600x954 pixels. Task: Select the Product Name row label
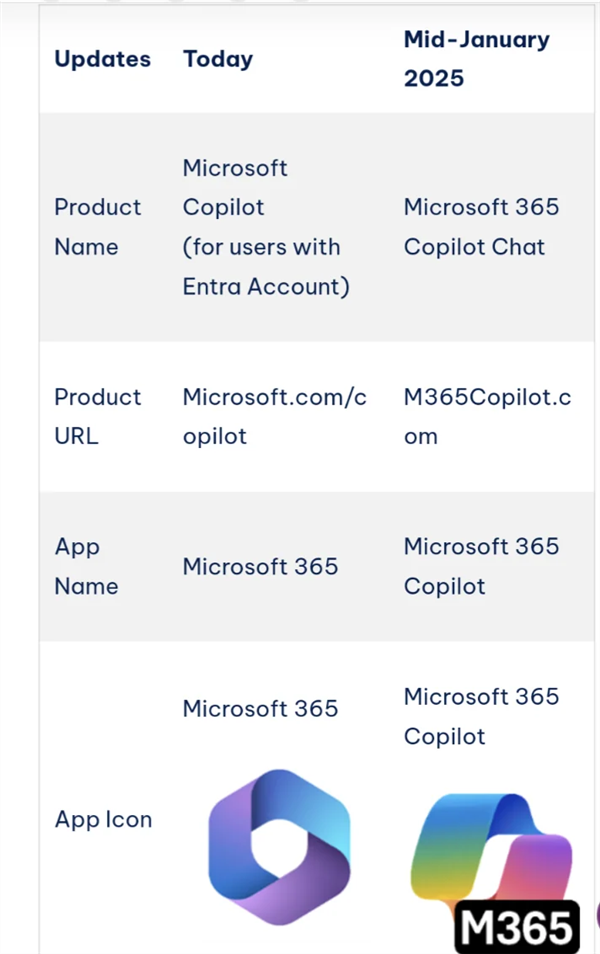(x=97, y=227)
